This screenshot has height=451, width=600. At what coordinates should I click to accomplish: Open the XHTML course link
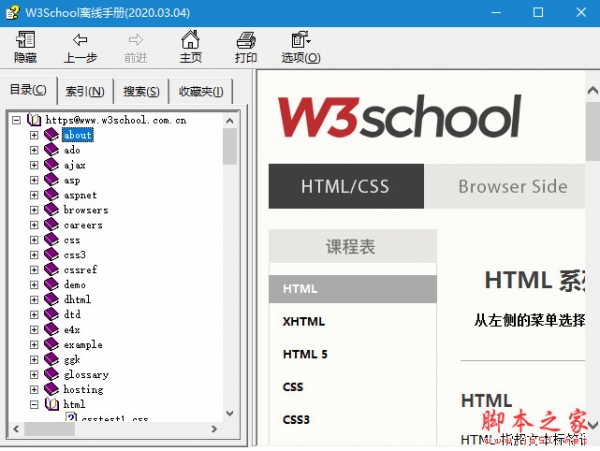point(304,321)
